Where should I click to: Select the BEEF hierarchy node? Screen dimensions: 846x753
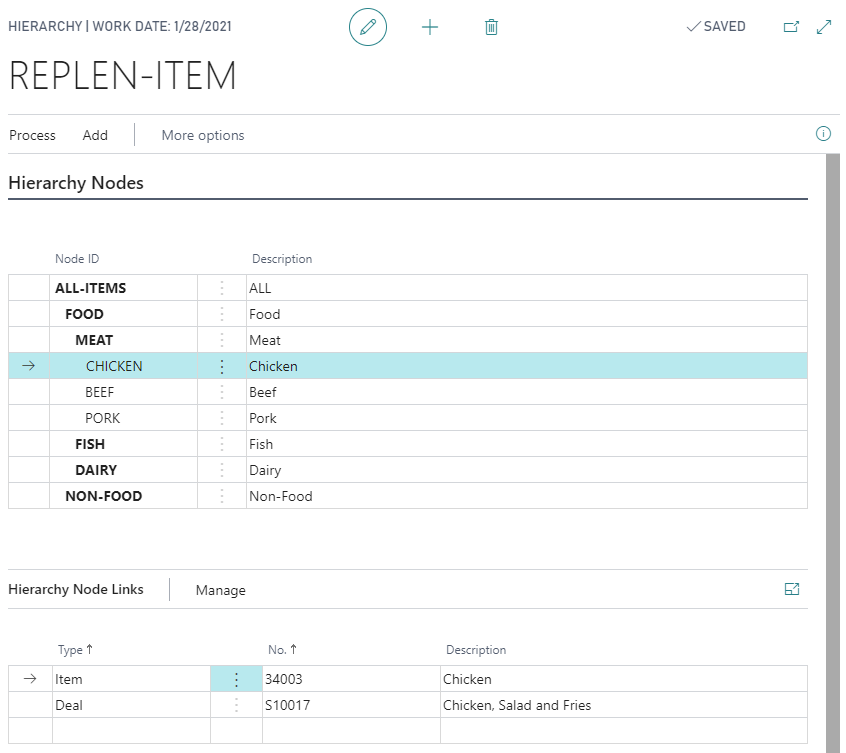pyautogui.click(x=102, y=392)
